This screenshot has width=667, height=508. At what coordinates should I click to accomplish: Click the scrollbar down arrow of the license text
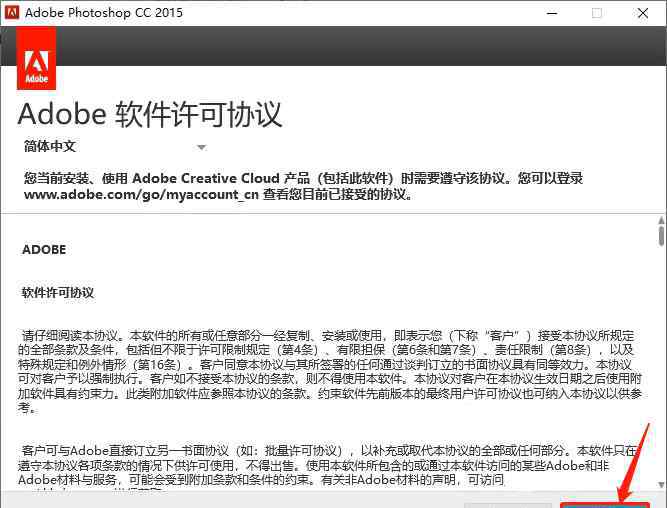coord(661,485)
